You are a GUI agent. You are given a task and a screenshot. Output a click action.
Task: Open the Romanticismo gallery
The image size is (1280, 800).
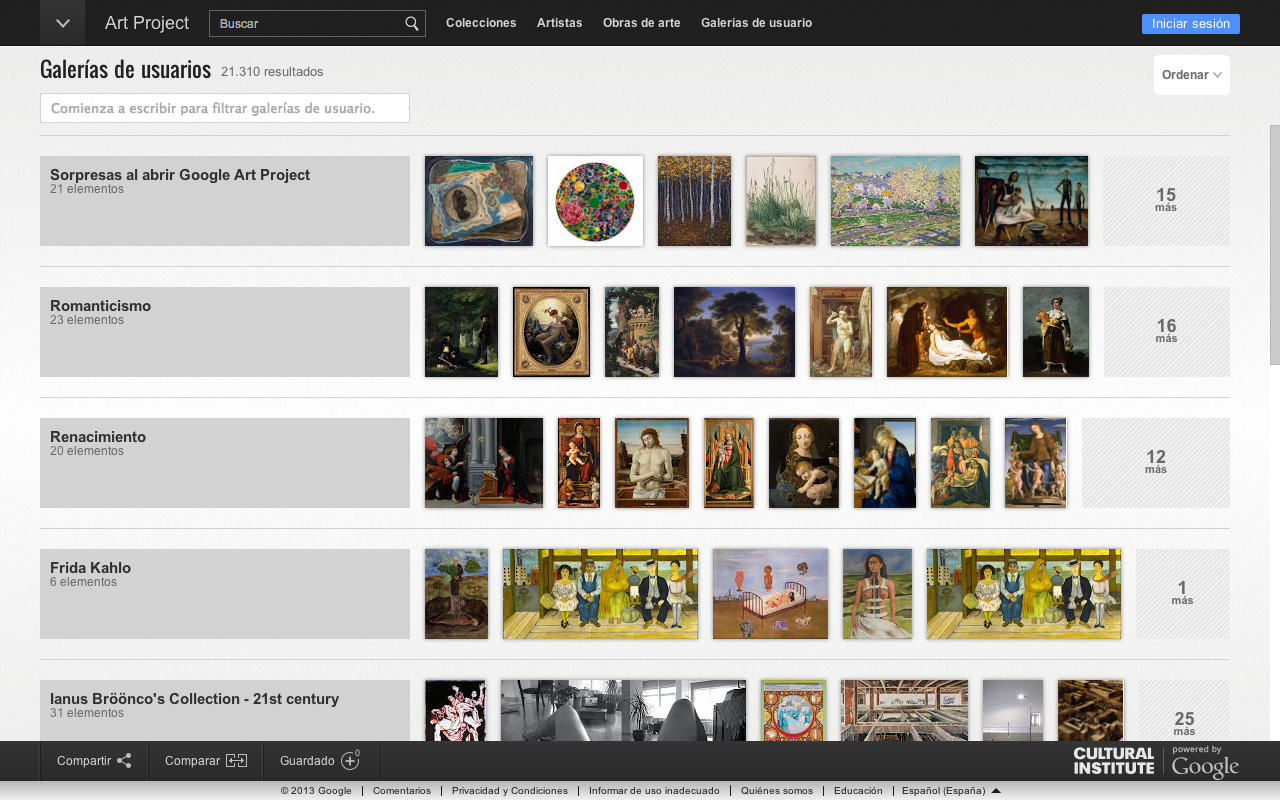pos(225,332)
